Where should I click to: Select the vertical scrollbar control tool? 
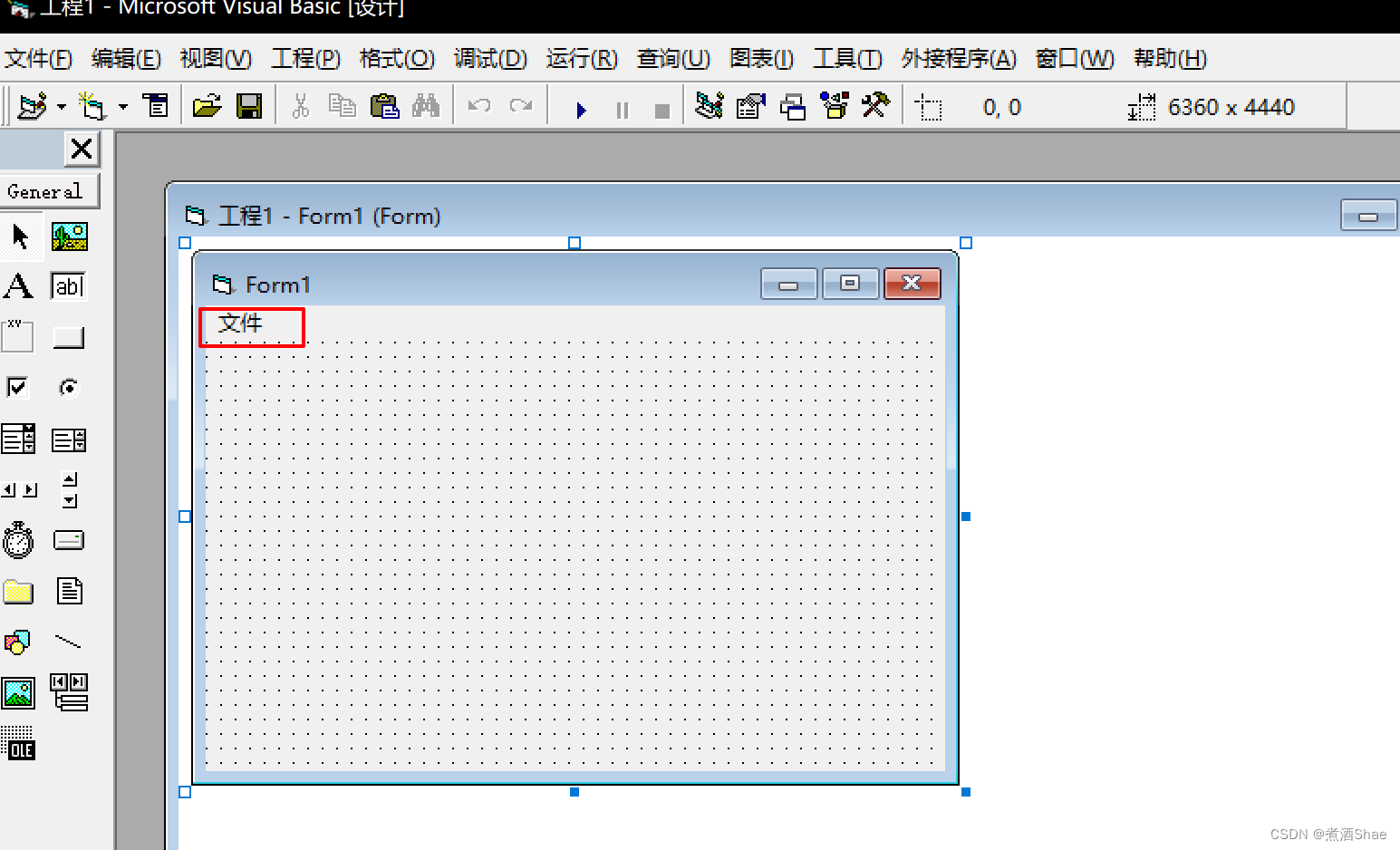(x=70, y=489)
